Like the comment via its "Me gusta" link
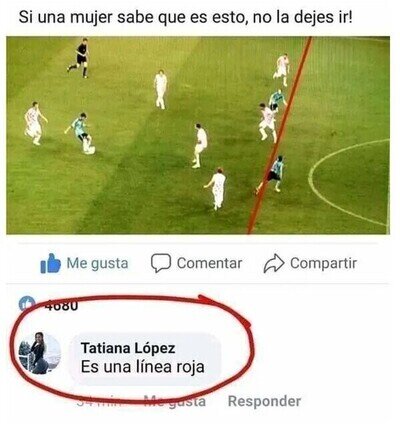The image size is (400, 424). pyautogui.click(x=175, y=401)
